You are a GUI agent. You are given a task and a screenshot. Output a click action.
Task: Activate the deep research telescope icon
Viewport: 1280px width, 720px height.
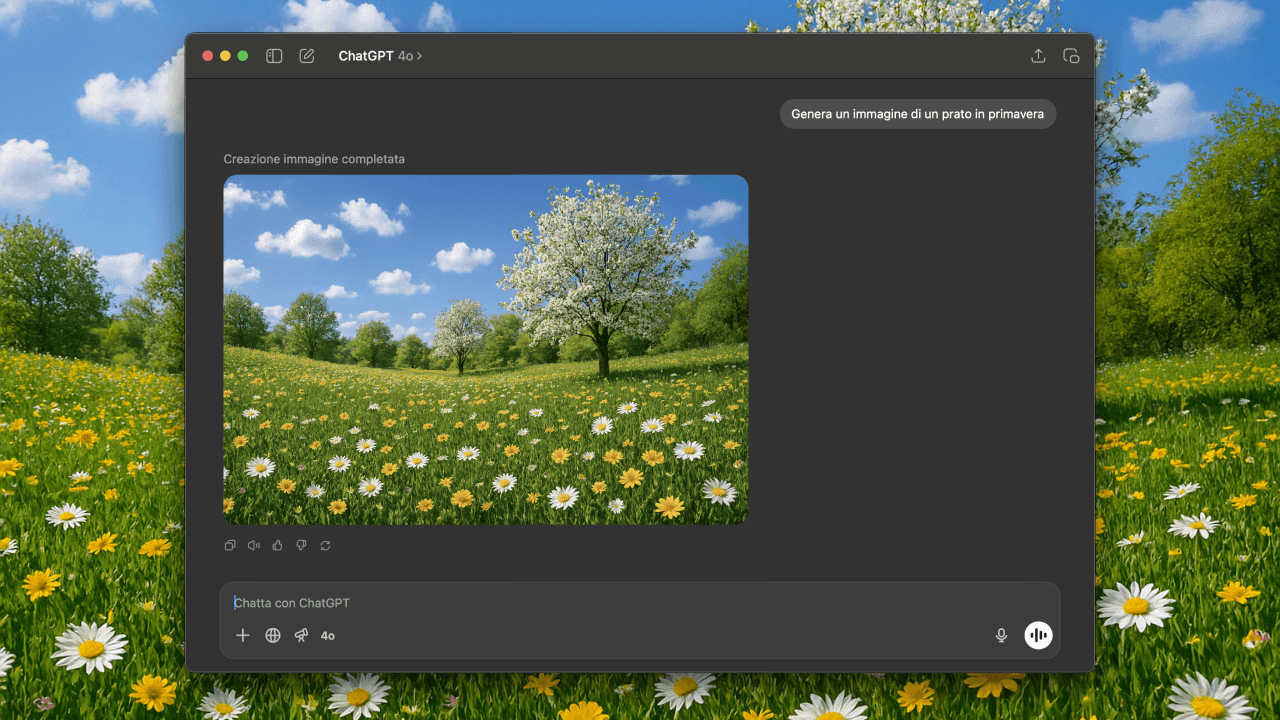301,635
